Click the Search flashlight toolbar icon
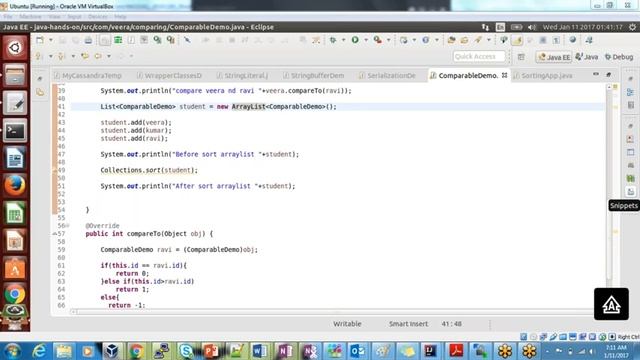640x360 pixels. coord(478,40)
